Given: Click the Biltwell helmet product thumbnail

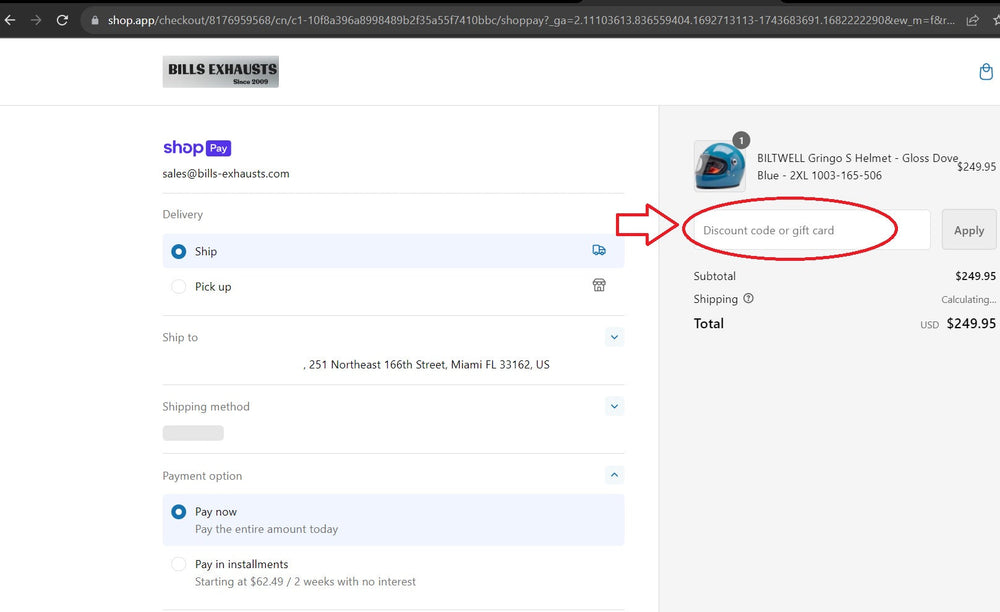Looking at the screenshot, I should point(719,166).
